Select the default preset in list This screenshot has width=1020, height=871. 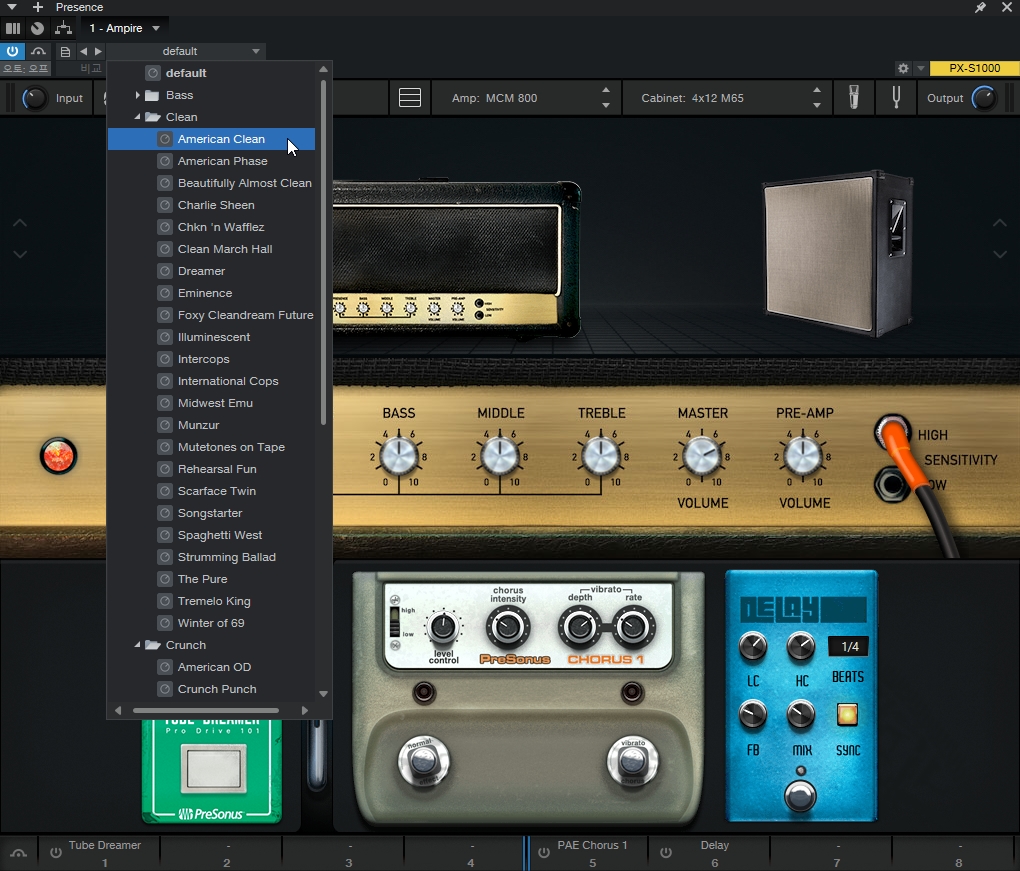click(x=211, y=73)
